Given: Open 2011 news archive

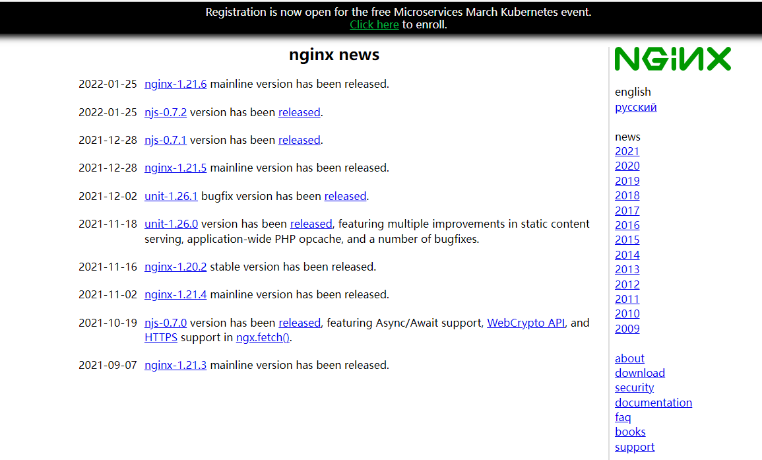Looking at the screenshot, I should click(627, 299).
